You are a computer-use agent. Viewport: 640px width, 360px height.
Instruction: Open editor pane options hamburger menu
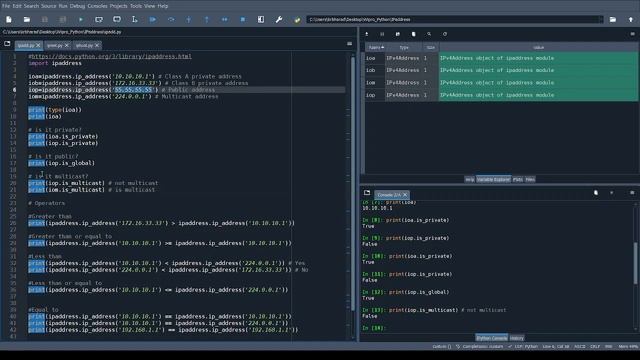(x=349, y=44)
